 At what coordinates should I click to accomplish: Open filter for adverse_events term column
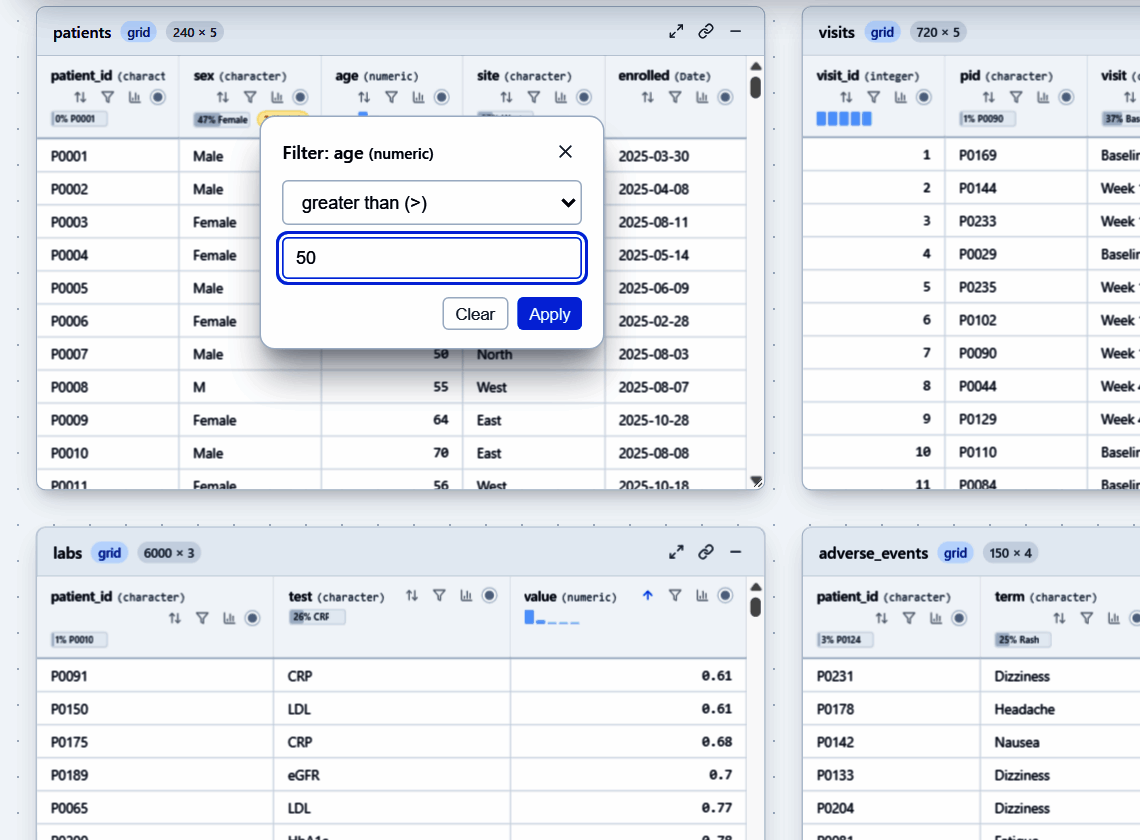click(x=1086, y=618)
